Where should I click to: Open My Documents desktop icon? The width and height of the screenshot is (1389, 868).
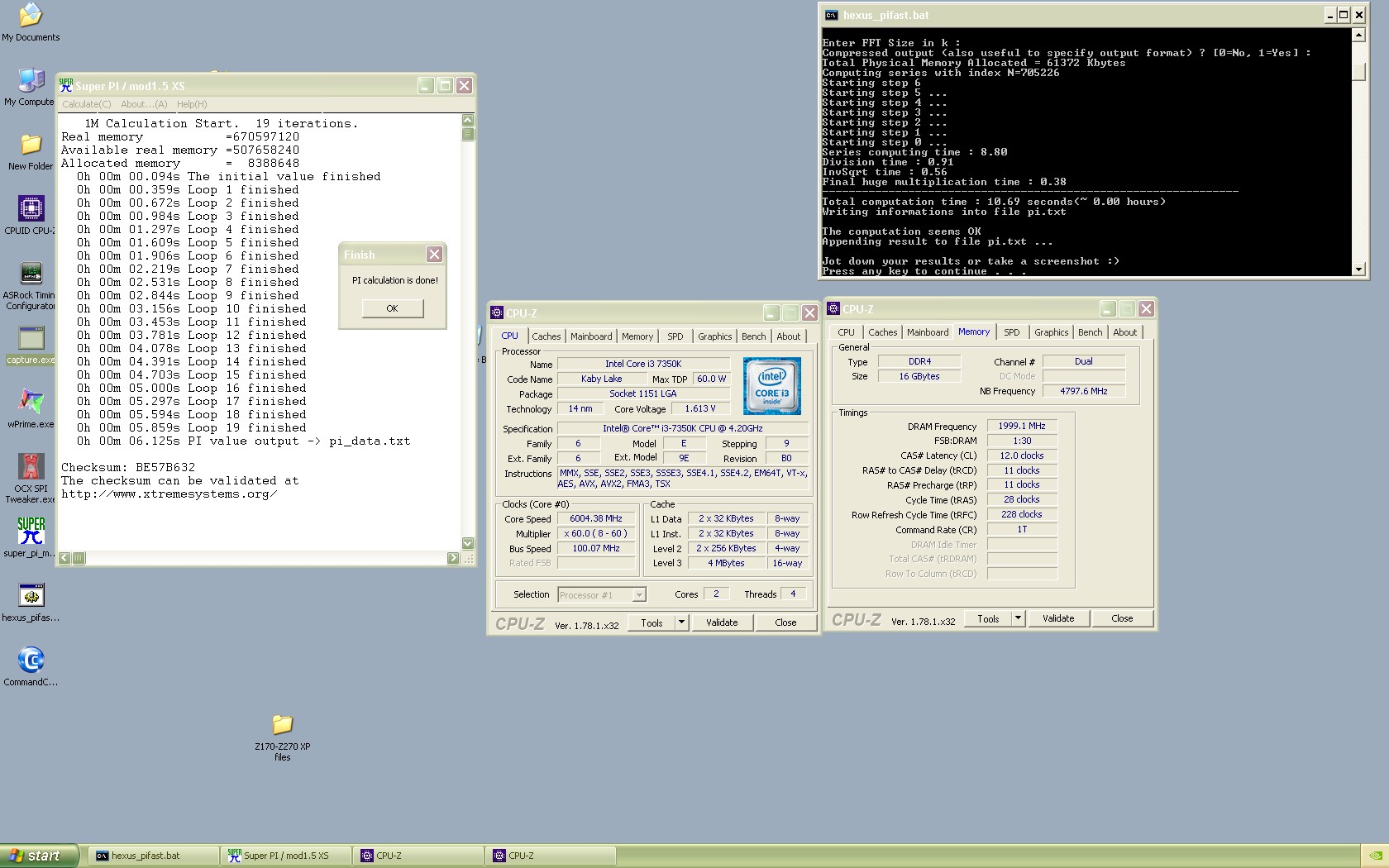(31, 15)
